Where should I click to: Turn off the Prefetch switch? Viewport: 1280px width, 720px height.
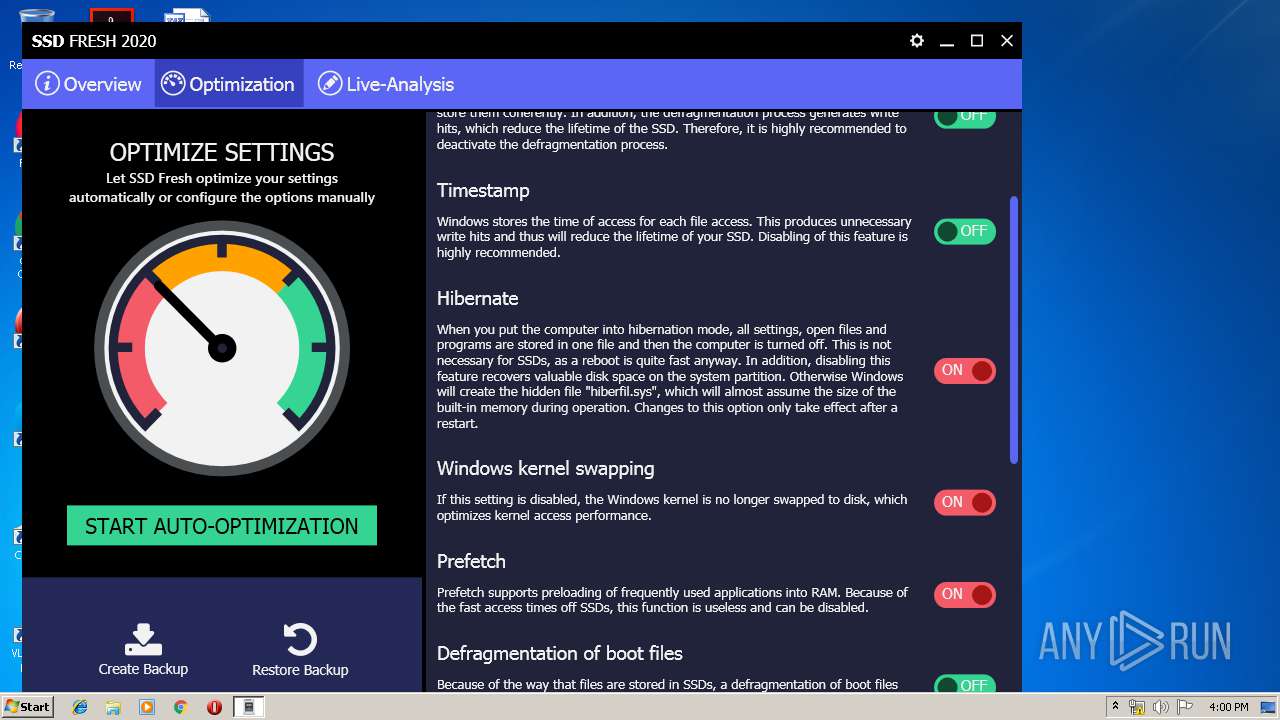coord(965,595)
